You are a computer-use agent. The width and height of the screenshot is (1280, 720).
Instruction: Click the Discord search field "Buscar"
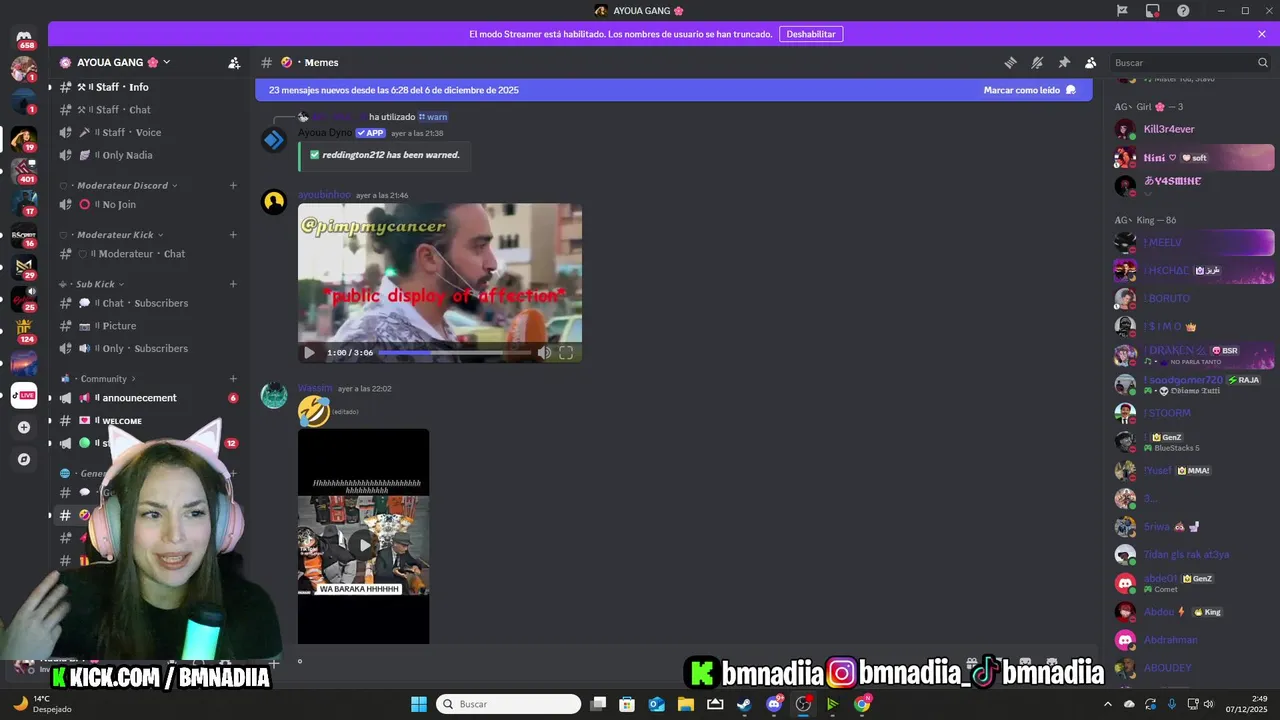[x=1190, y=62]
